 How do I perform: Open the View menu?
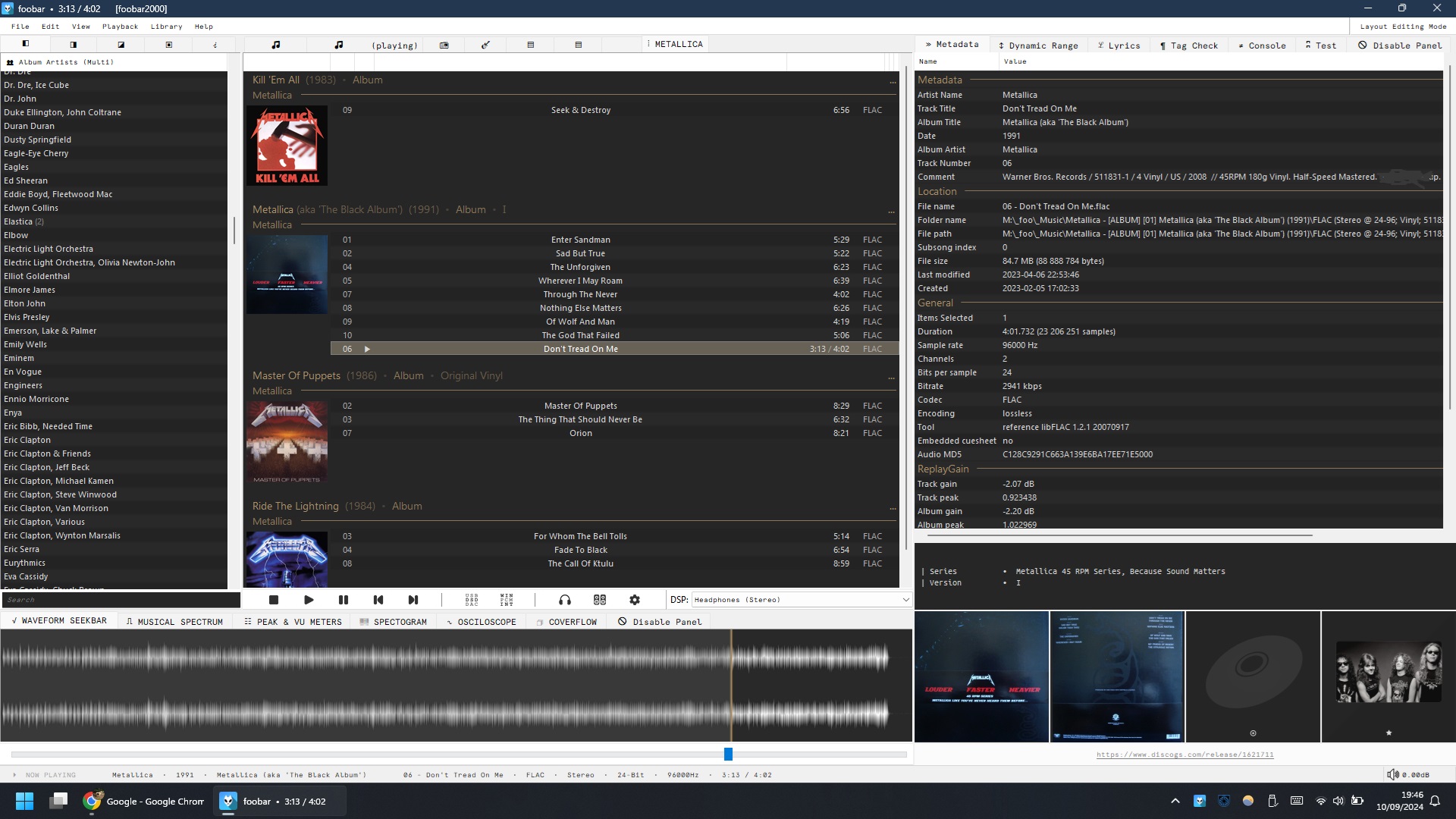point(81,27)
